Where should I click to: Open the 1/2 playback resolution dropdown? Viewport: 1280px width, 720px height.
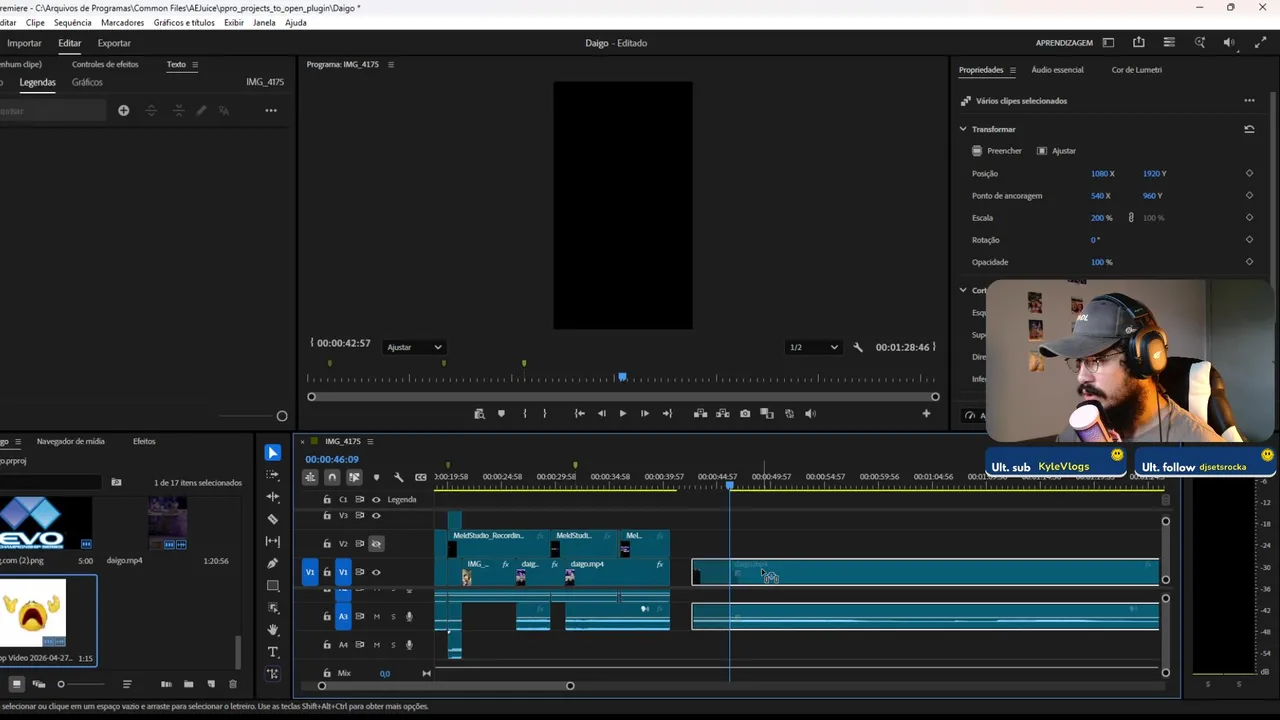coord(813,347)
